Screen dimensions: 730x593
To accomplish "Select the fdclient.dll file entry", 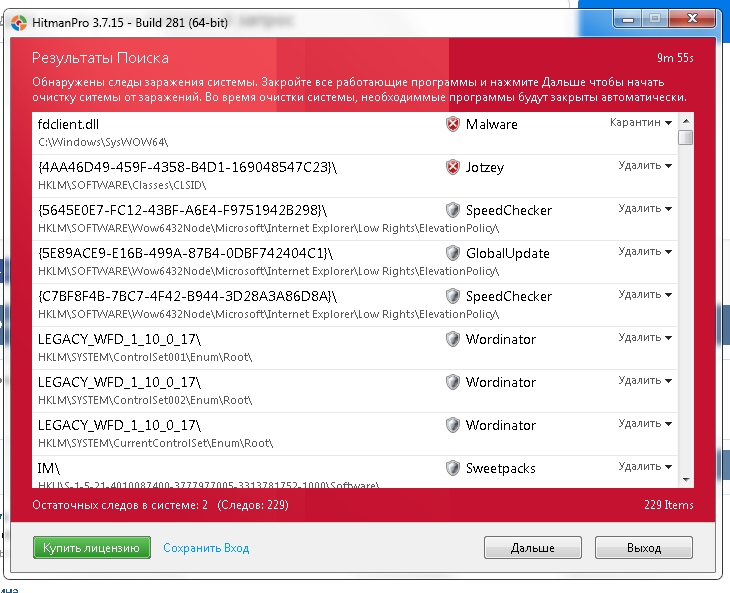I will point(354,133).
